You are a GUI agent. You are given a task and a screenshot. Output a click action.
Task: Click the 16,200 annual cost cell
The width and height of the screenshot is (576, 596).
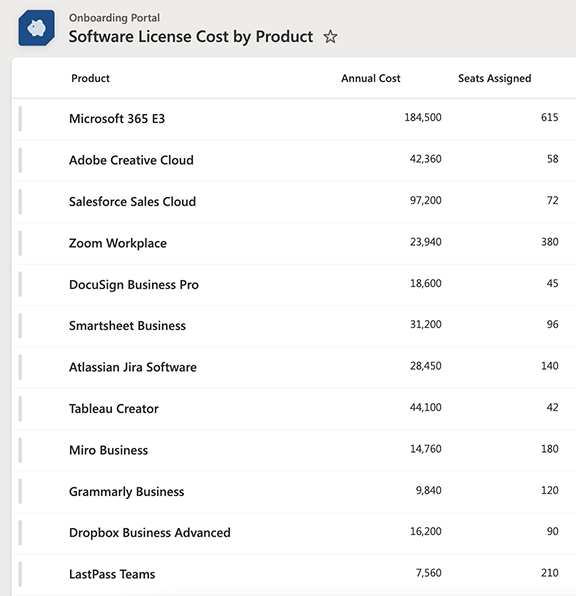point(425,531)
